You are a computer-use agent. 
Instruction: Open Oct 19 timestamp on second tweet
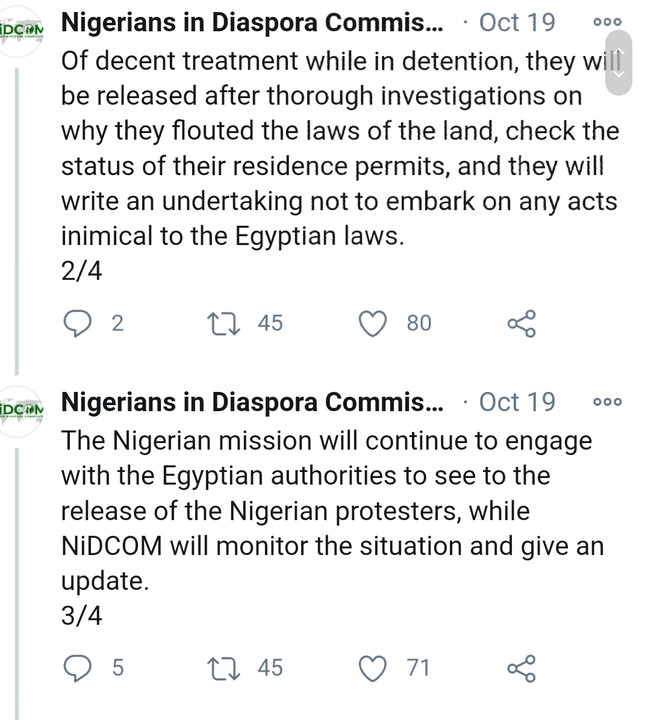coord(517,402)
